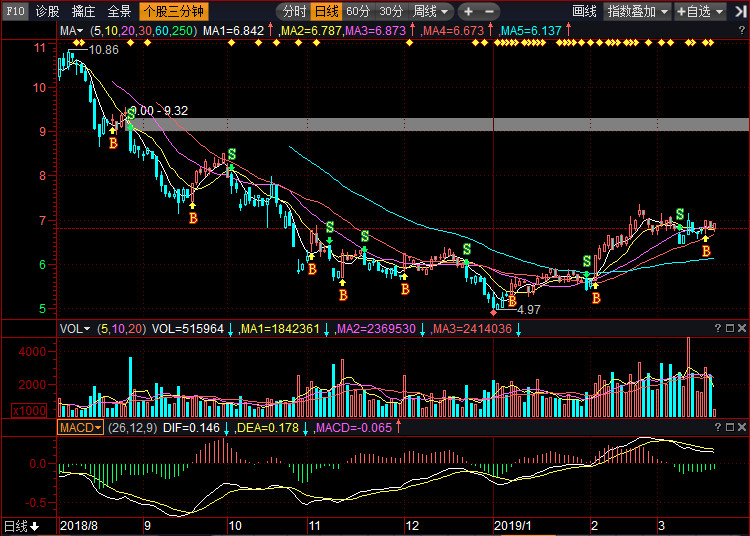
Task: Select the 30分 timeframe tab
Action: click(392, 12)
